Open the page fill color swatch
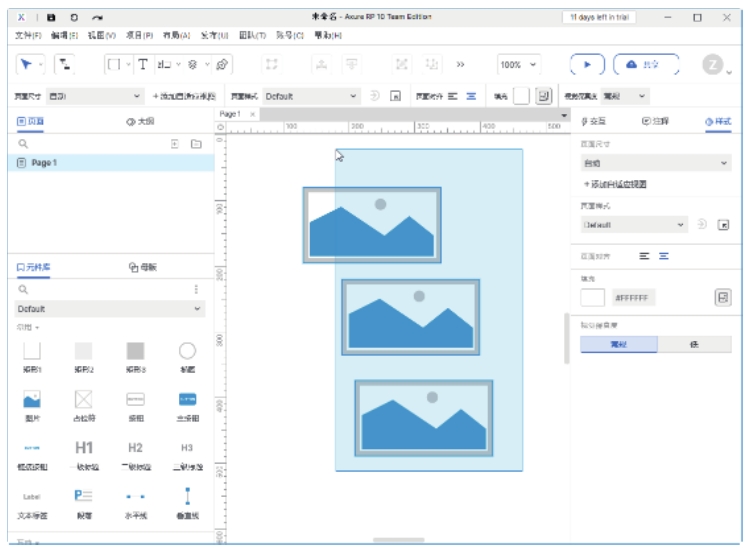The width and height of the screenshot is (747, 548). tap(593, 297)
